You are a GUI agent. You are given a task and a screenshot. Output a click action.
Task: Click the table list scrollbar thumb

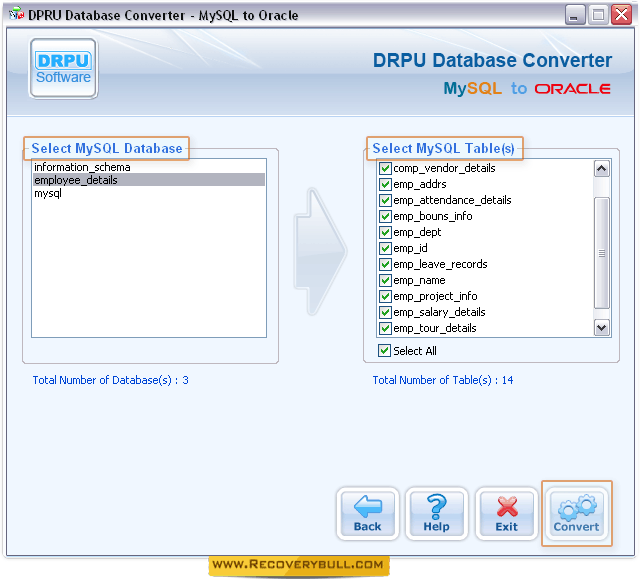click(x=602, y=253)
